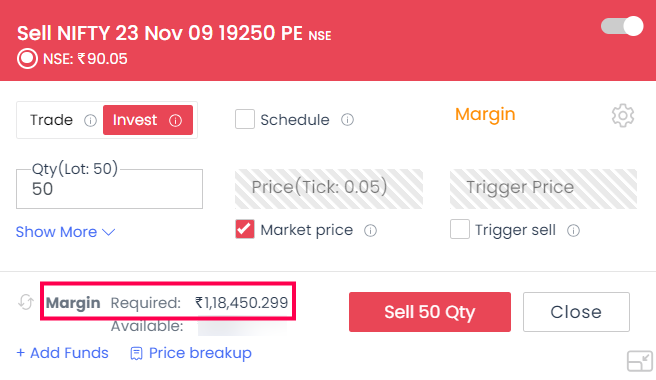Image resolution: width=656 pixels, height=380 pixels.
Task: Open order settings gear icon
Action: [623, 116]
